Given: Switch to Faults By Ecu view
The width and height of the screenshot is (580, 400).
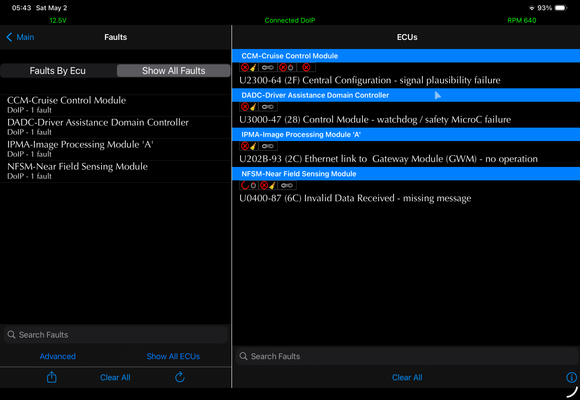Looking at the screenshot, I should [58, 71].
